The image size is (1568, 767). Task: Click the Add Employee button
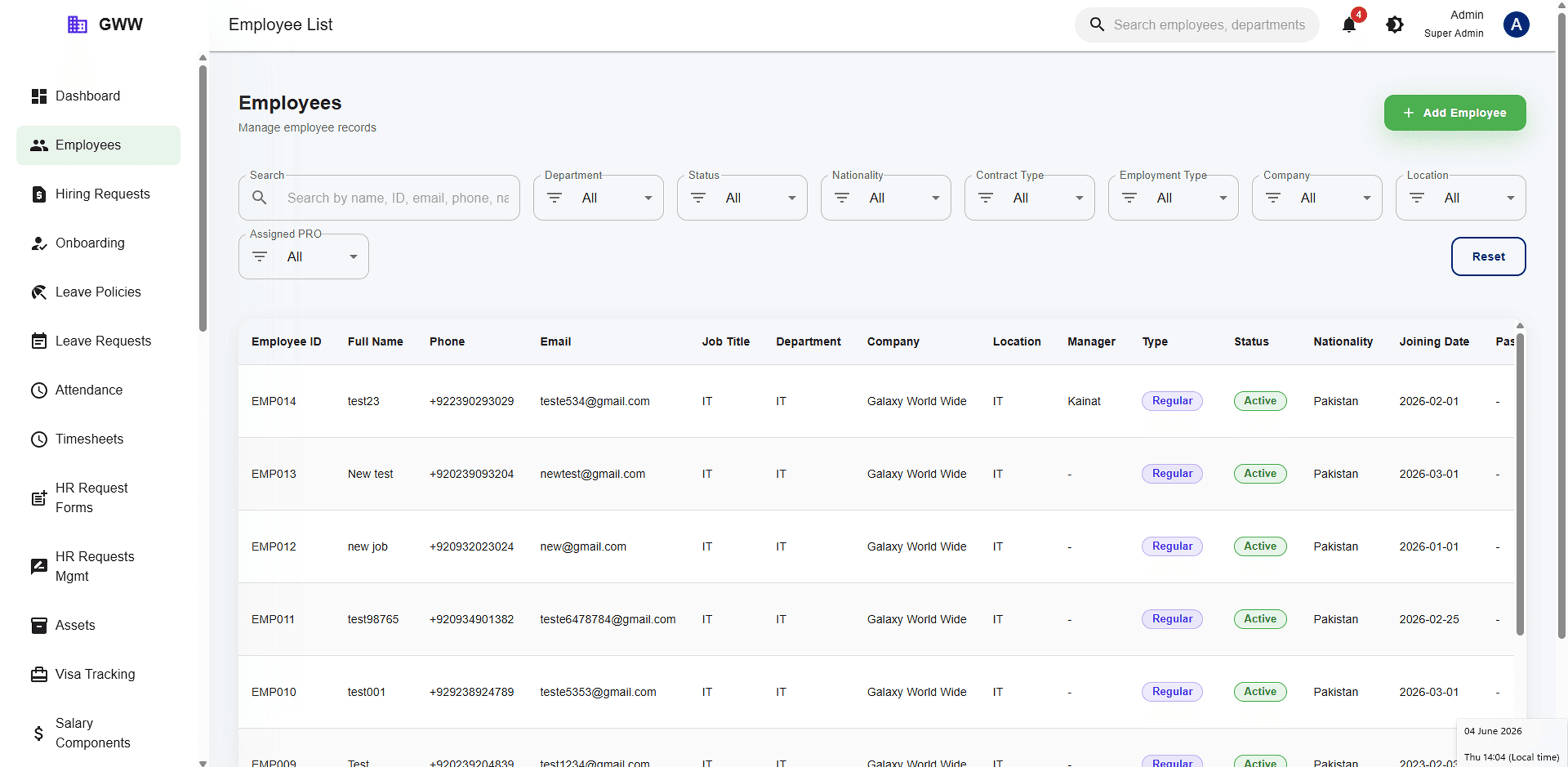click(x=1454, y=113)
